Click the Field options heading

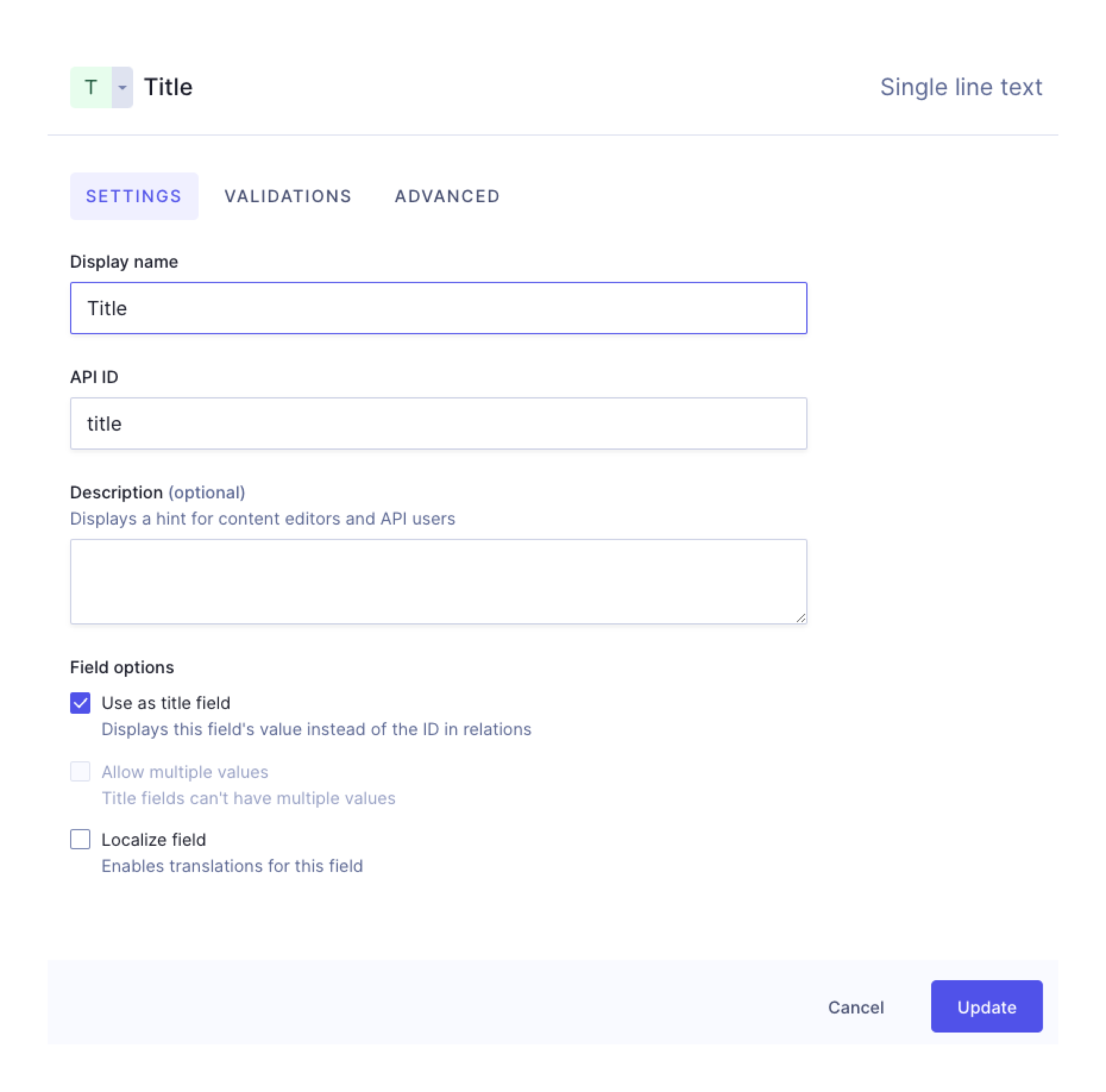[x=122, y=667]
